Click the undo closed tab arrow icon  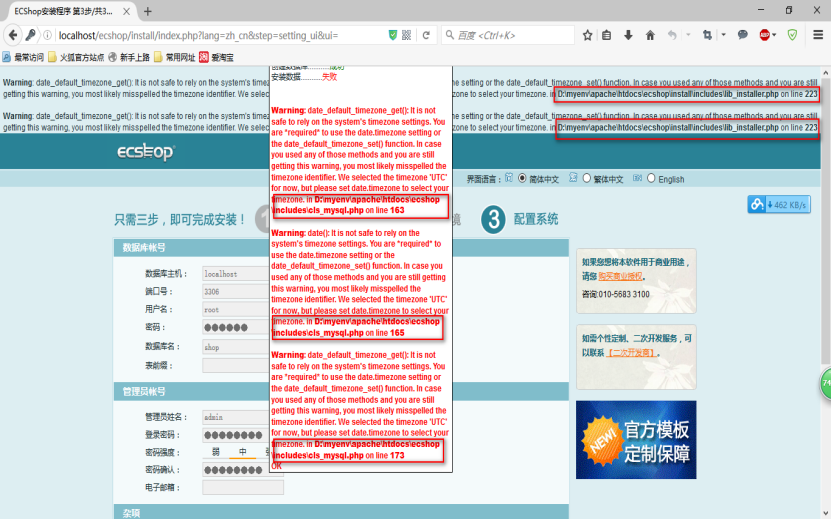click(x=672, y=35)
